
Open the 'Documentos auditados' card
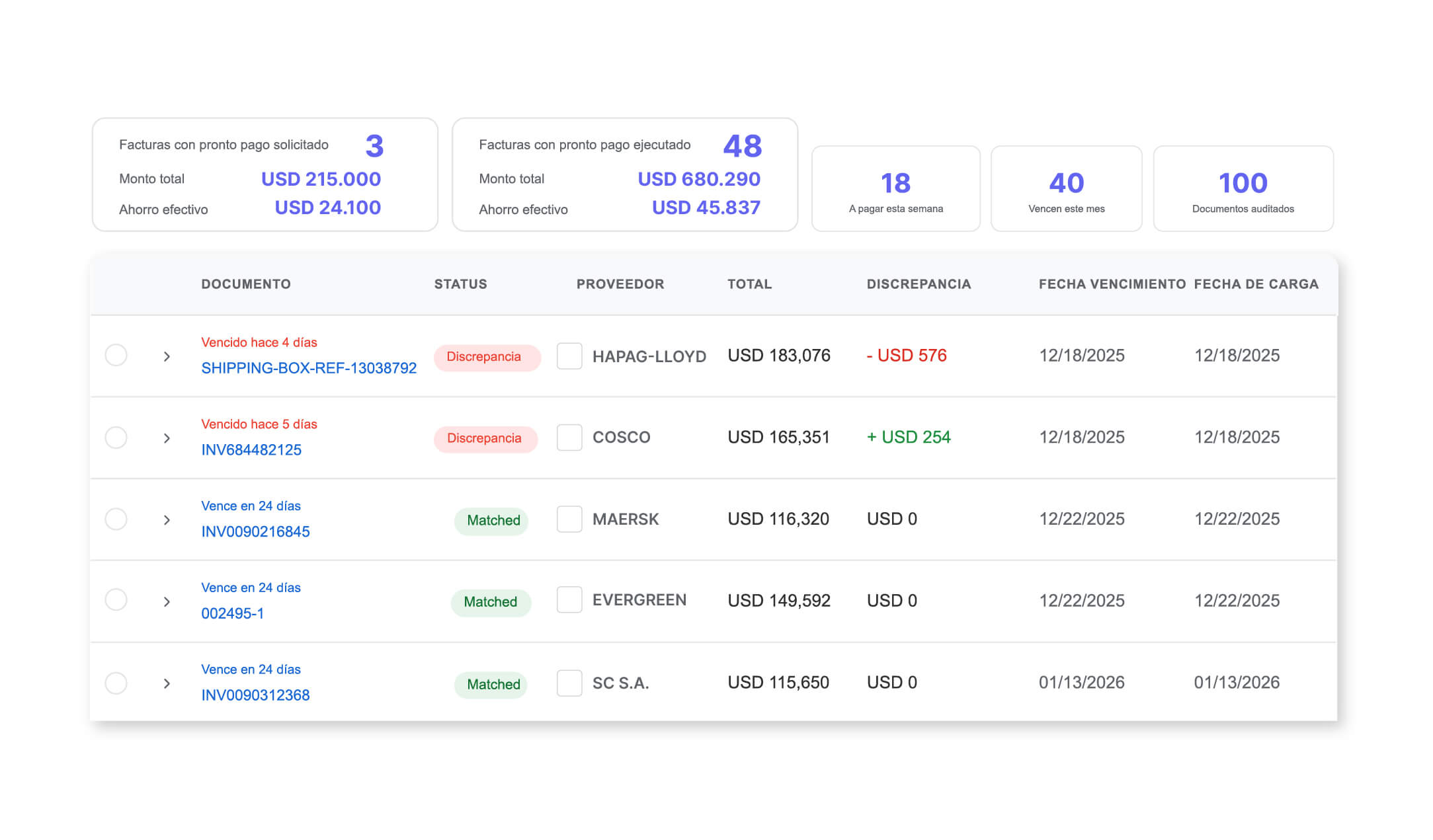[1243, 189]
